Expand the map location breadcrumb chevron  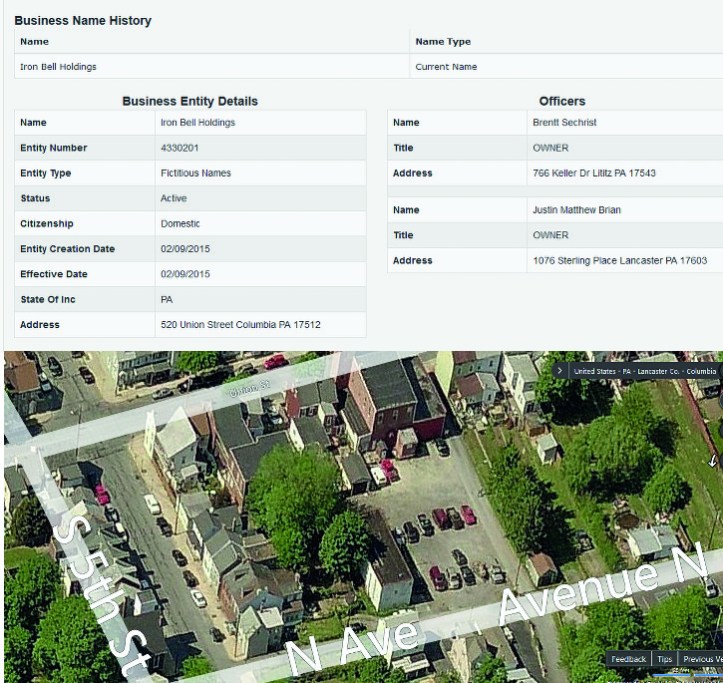click(561, 371)
